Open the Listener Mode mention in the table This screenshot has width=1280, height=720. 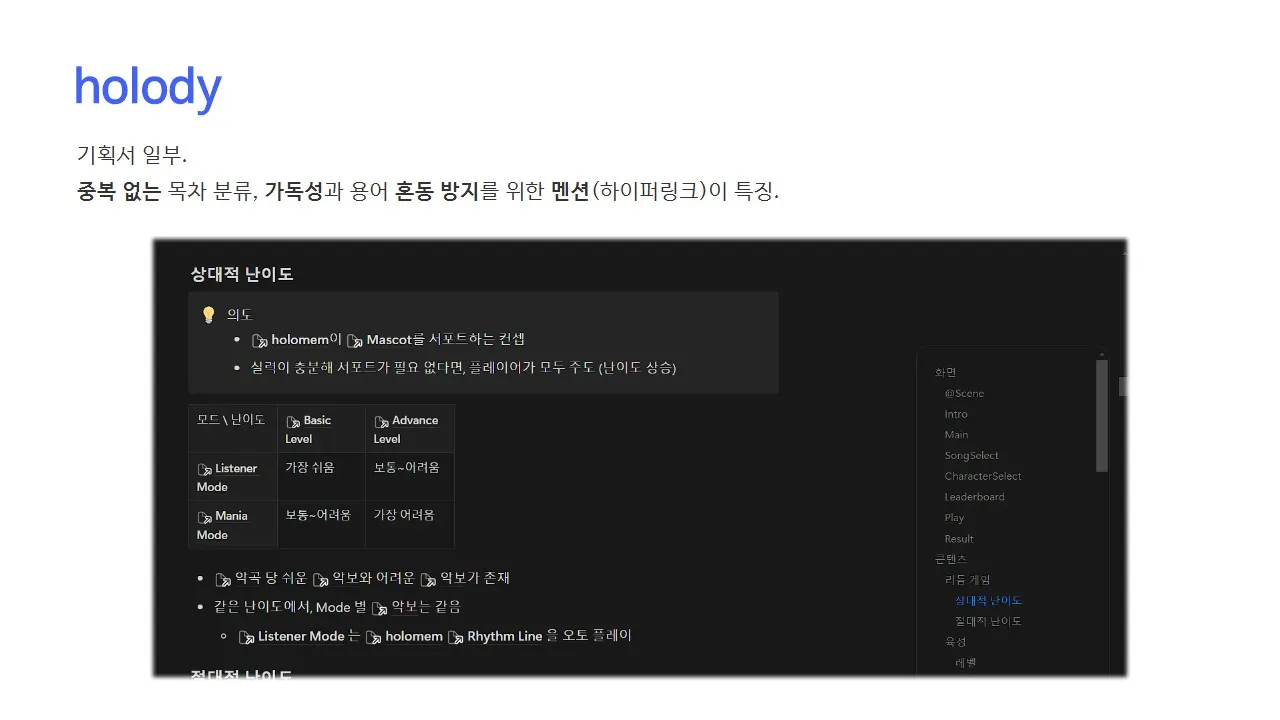click(227, 477)
